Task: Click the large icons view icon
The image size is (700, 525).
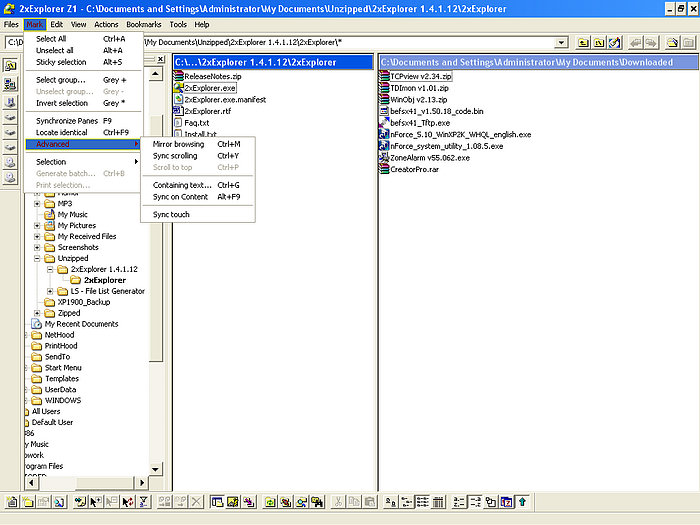Action: point(391,502)
